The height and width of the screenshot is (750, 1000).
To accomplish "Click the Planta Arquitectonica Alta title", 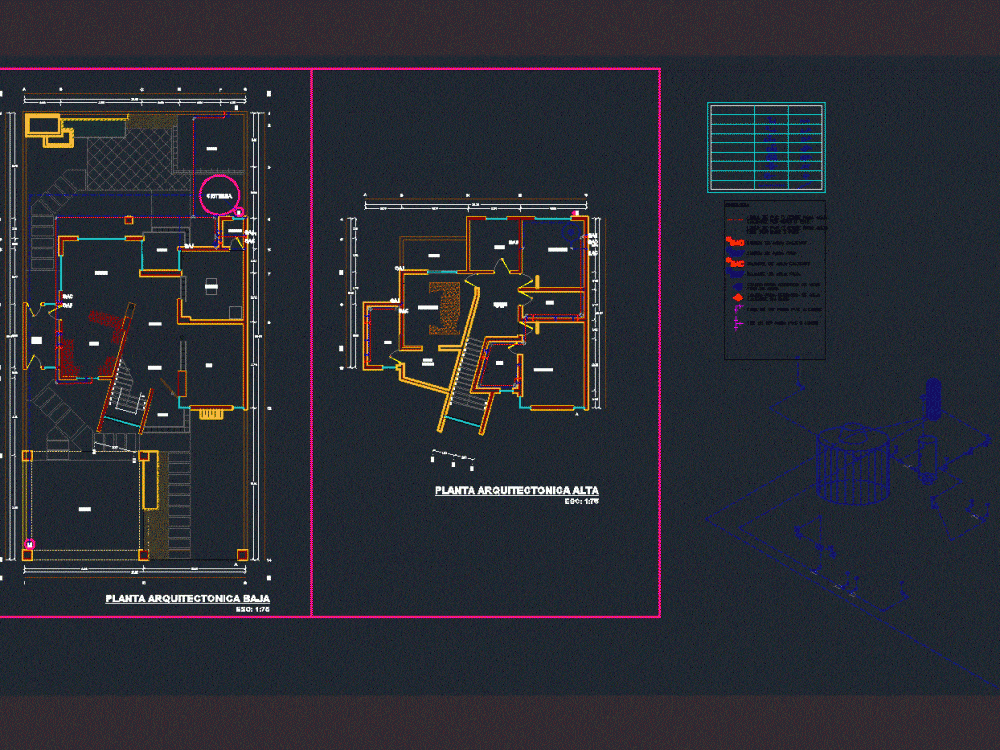I will coord(516,490).
